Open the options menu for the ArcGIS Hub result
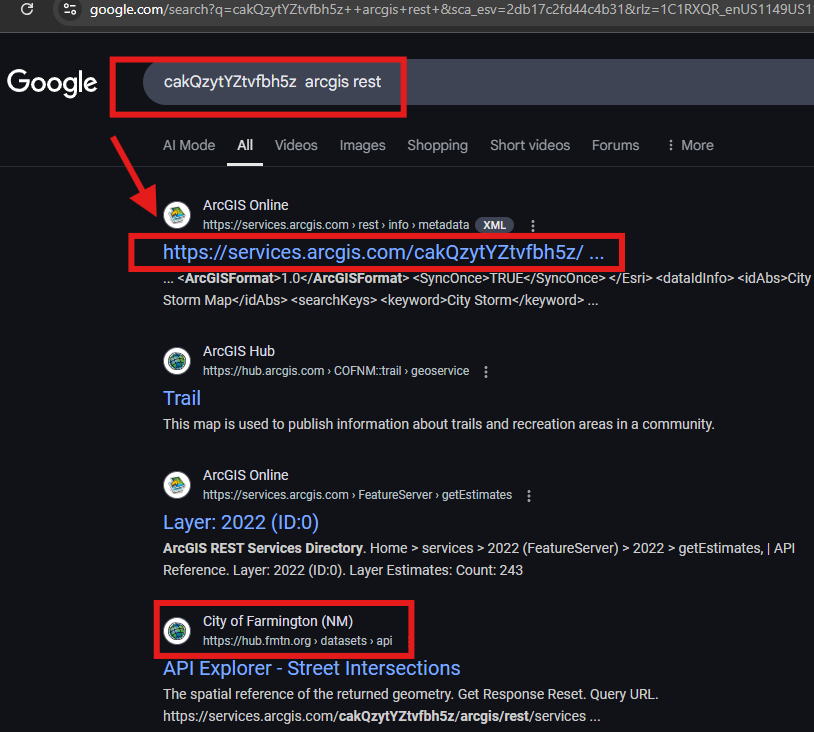Image resolution: width=814 pixels, height=732 pixels. [x=486, y=372]
